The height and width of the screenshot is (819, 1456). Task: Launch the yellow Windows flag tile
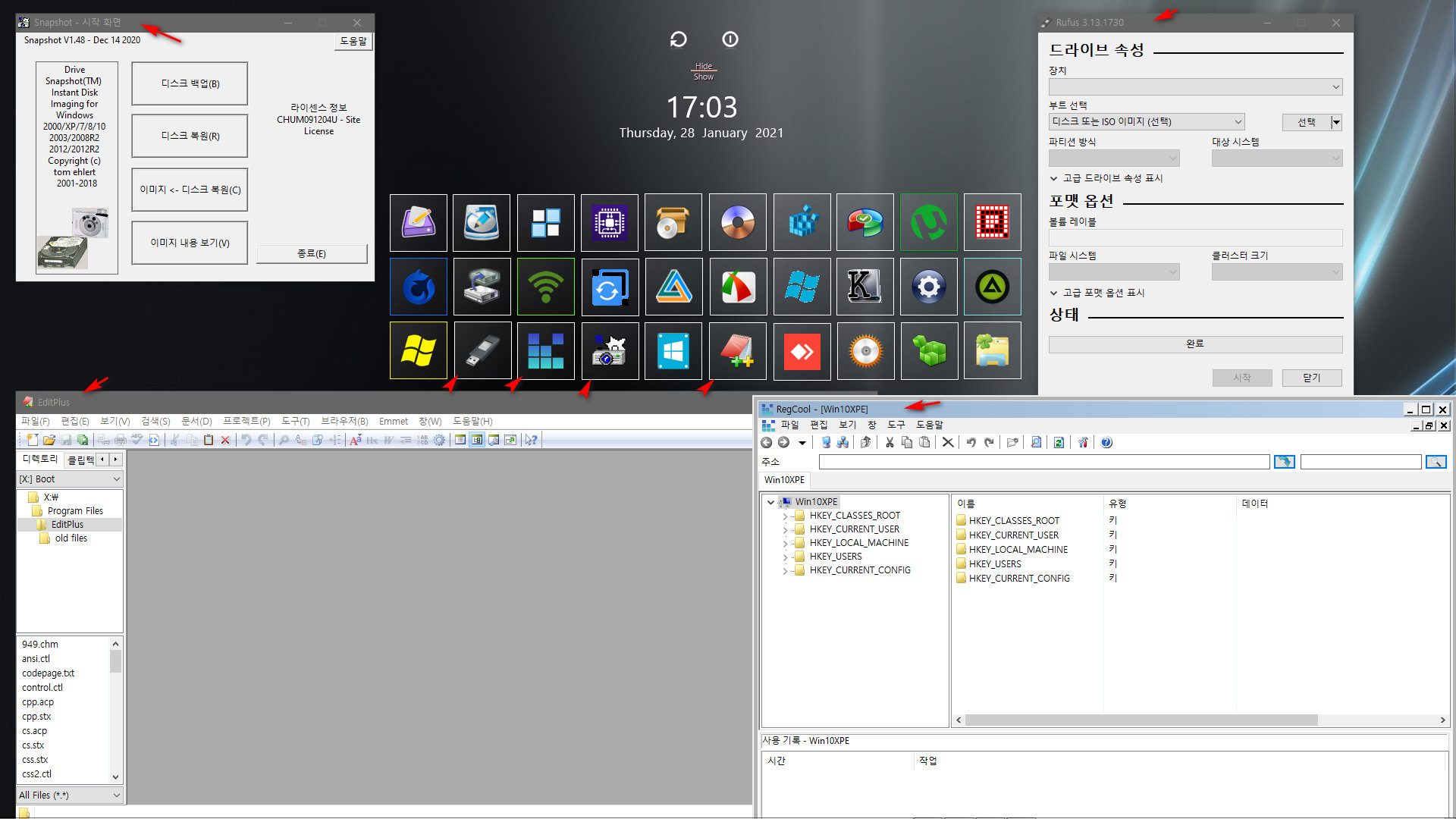pos(419,351)
